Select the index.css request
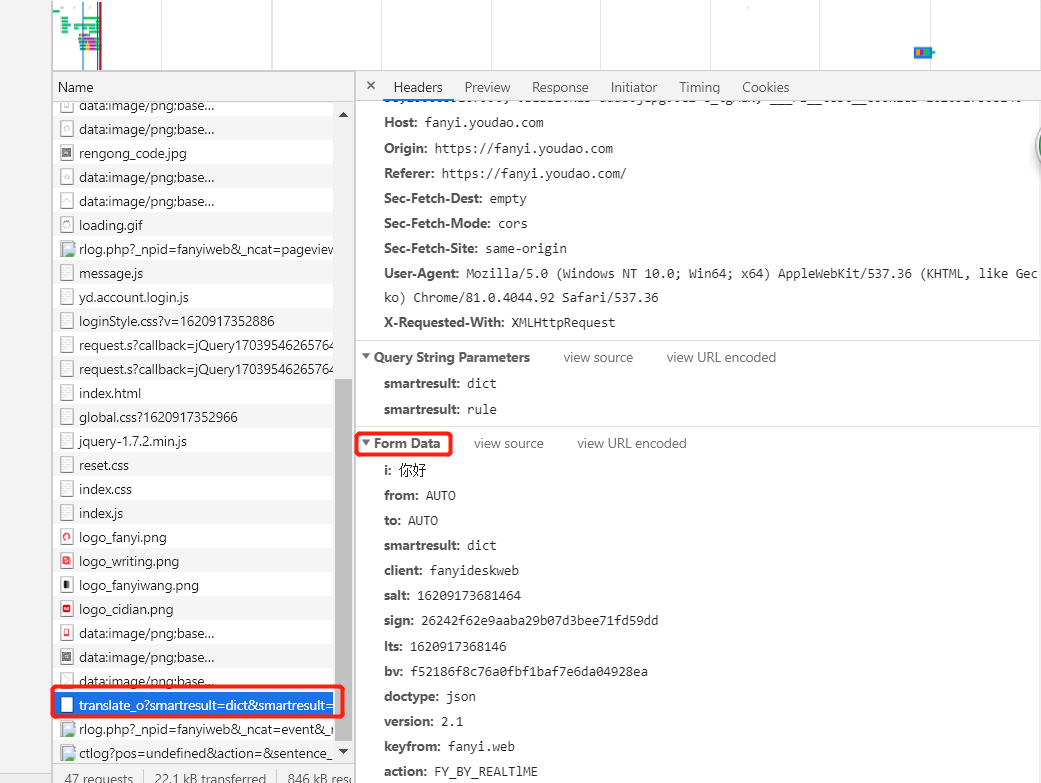The image size is (1041, 783). pos(193,489)
